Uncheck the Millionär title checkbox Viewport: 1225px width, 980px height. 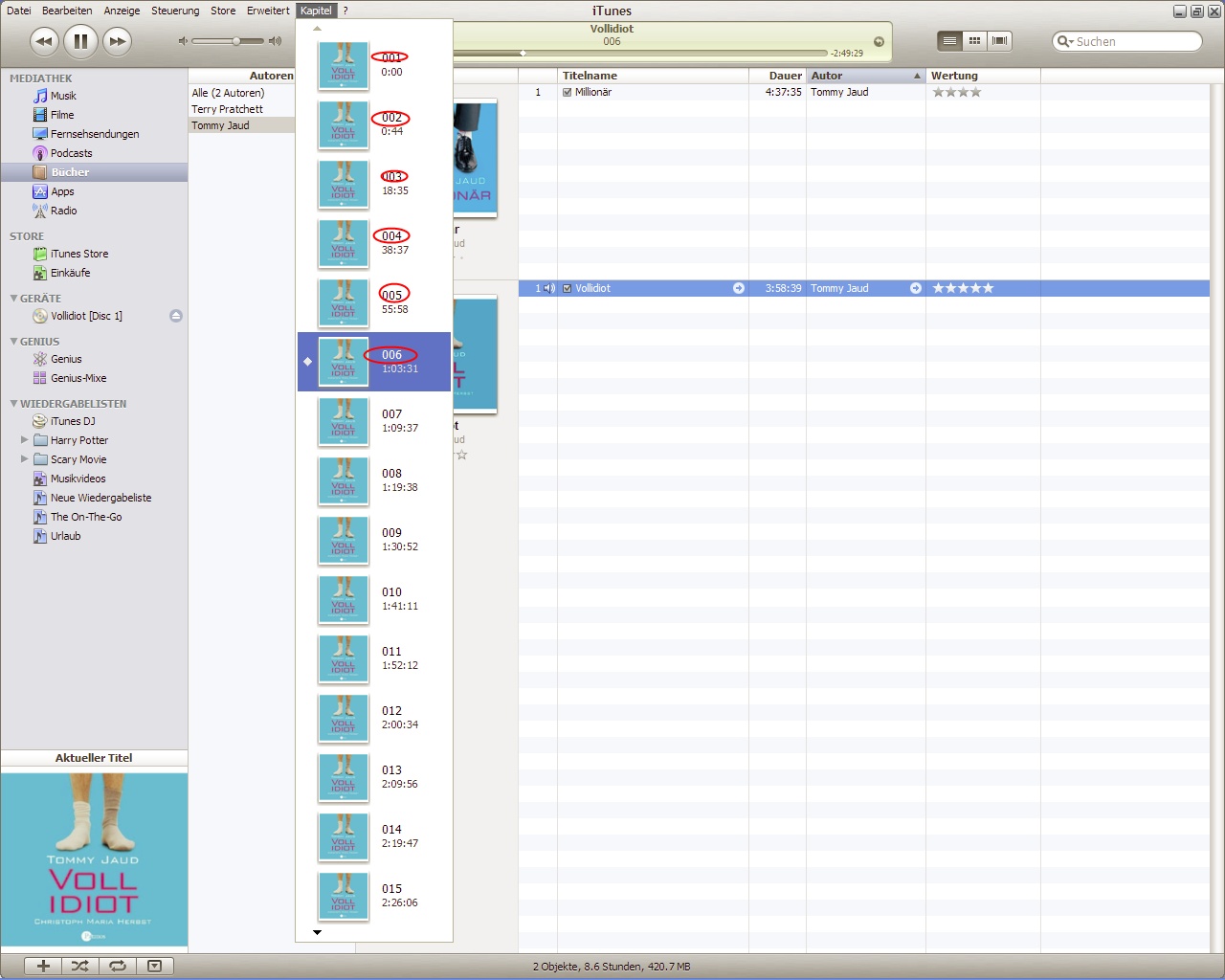coord(568,93)
